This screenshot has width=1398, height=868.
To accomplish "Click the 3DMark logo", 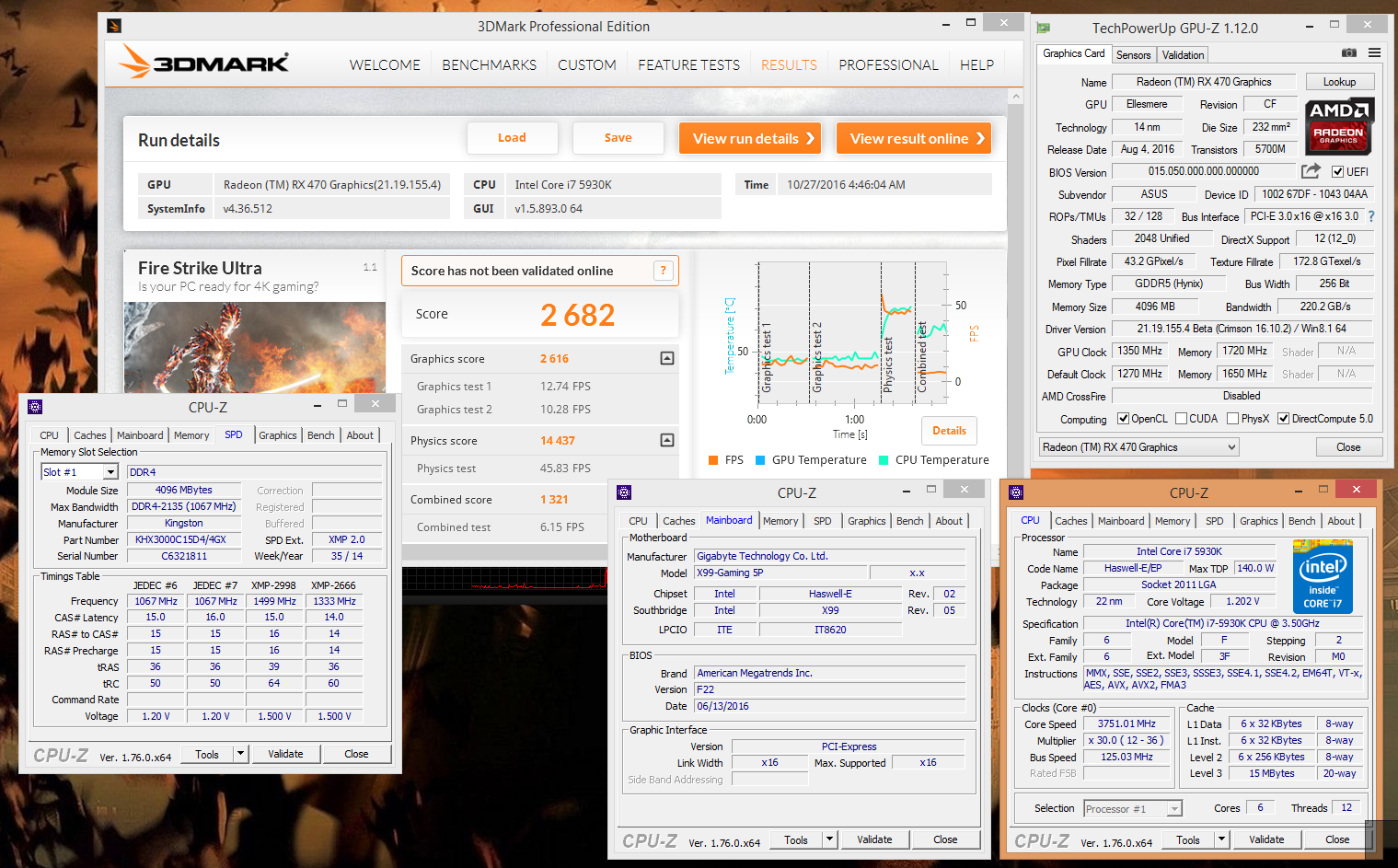I will point(204,63).
